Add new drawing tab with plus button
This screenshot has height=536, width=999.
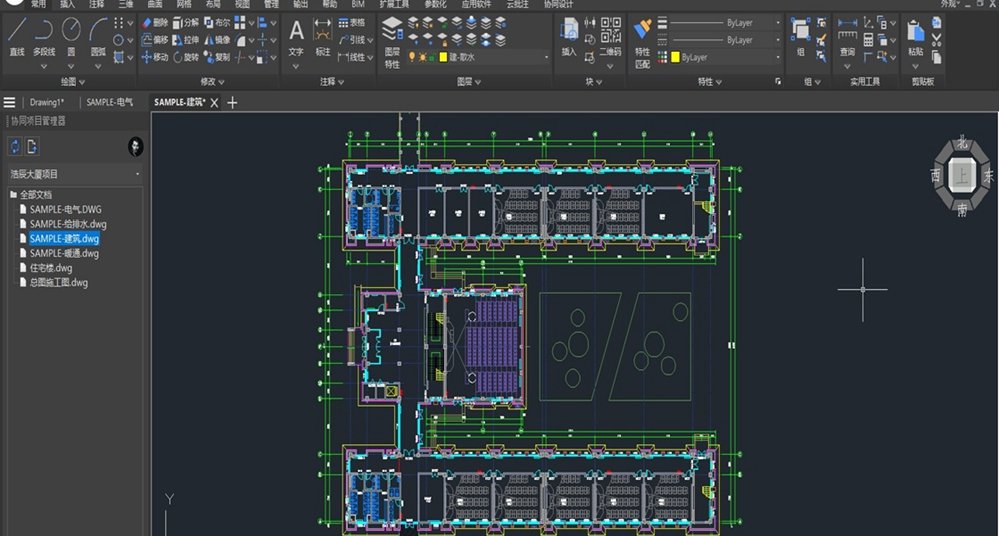point(233,102)
